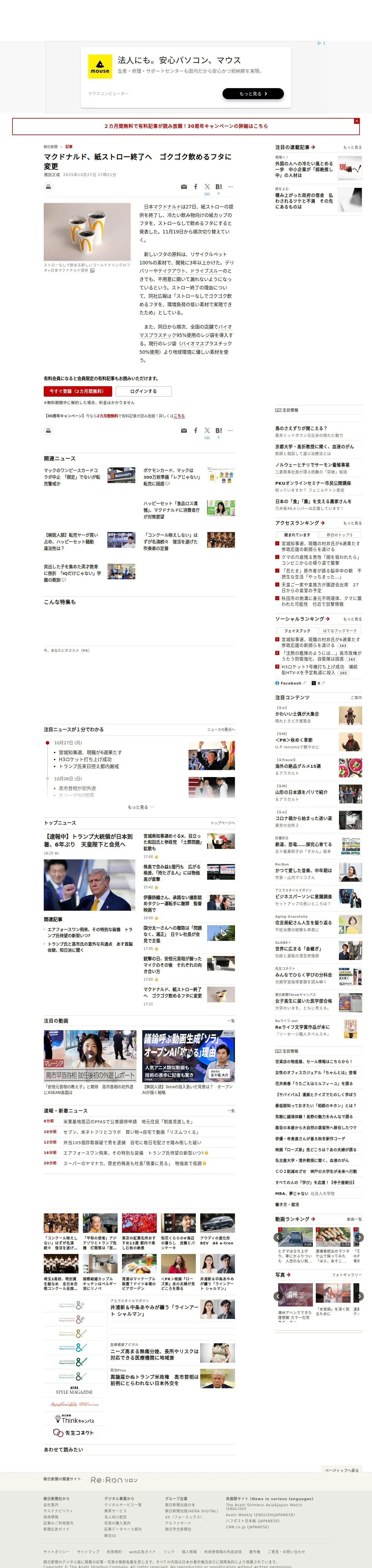
Task: Share article by email using top envelope icon
Action: click(x=184, y=187)
